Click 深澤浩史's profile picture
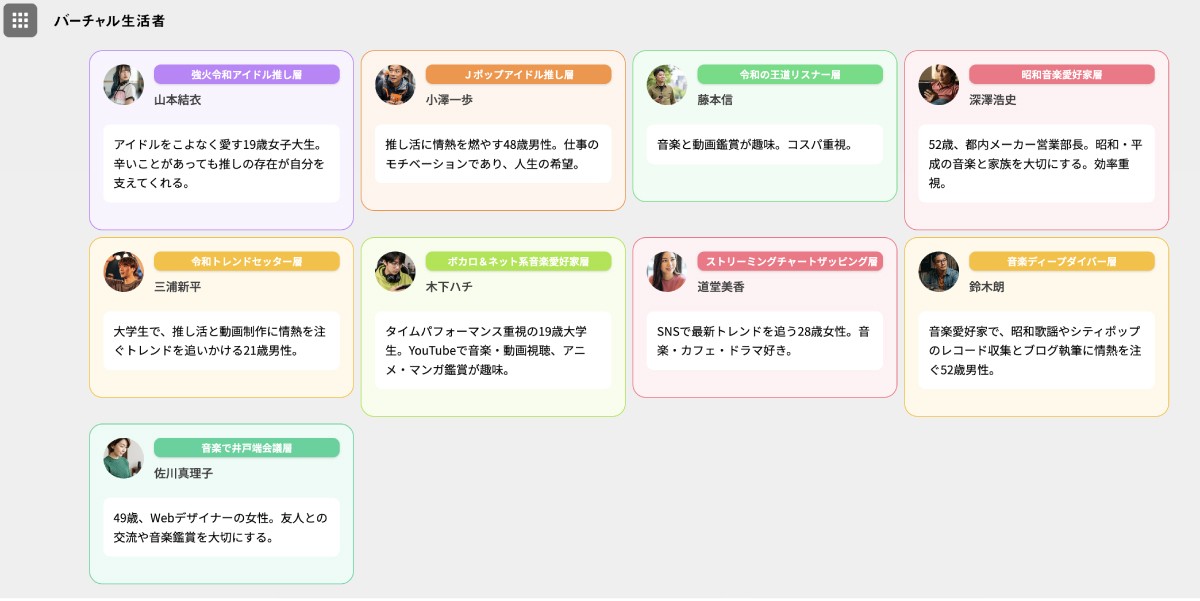 coord(939,85)
